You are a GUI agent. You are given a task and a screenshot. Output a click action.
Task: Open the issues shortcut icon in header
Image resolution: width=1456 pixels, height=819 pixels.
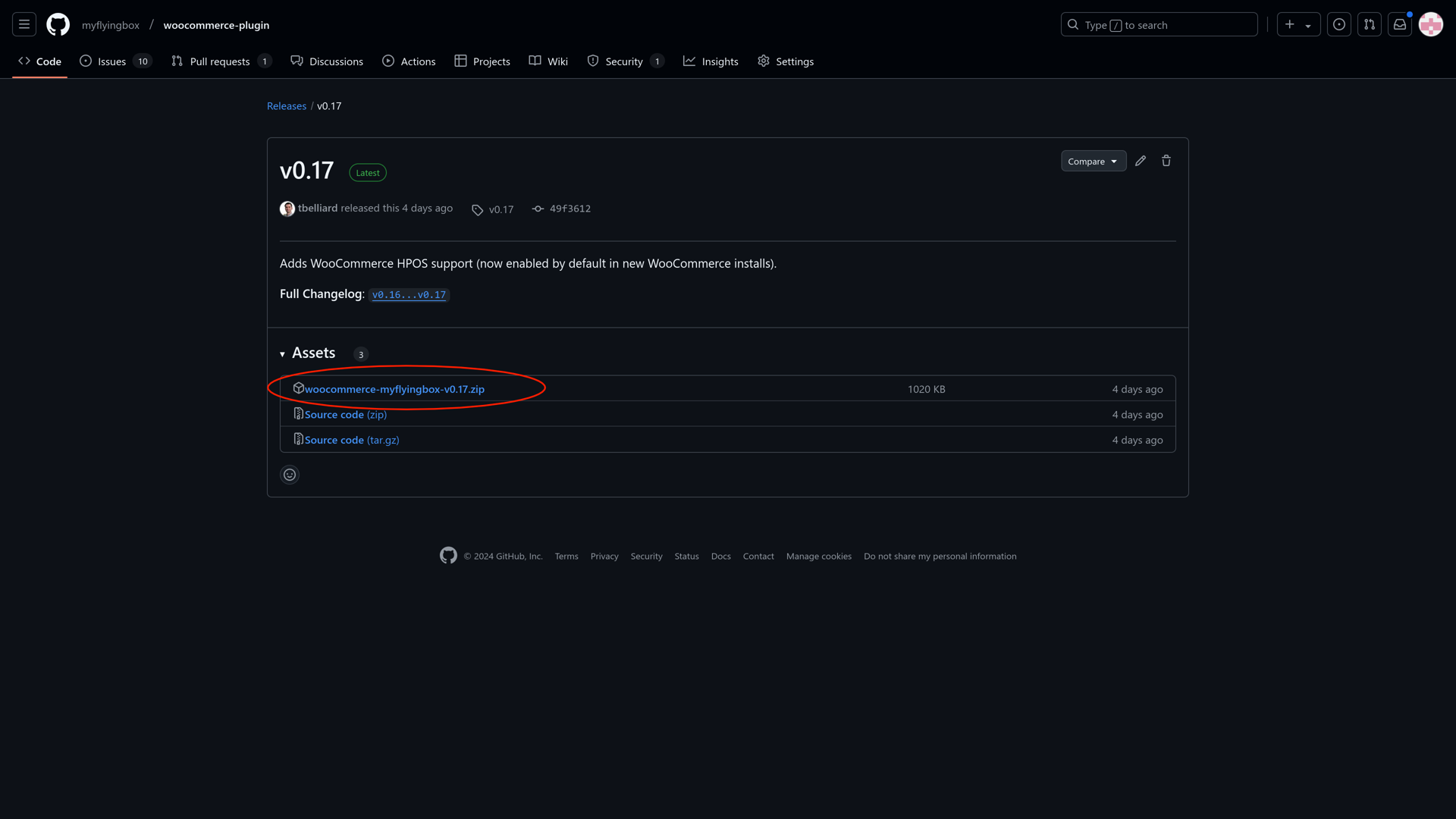pos(1339,25)
